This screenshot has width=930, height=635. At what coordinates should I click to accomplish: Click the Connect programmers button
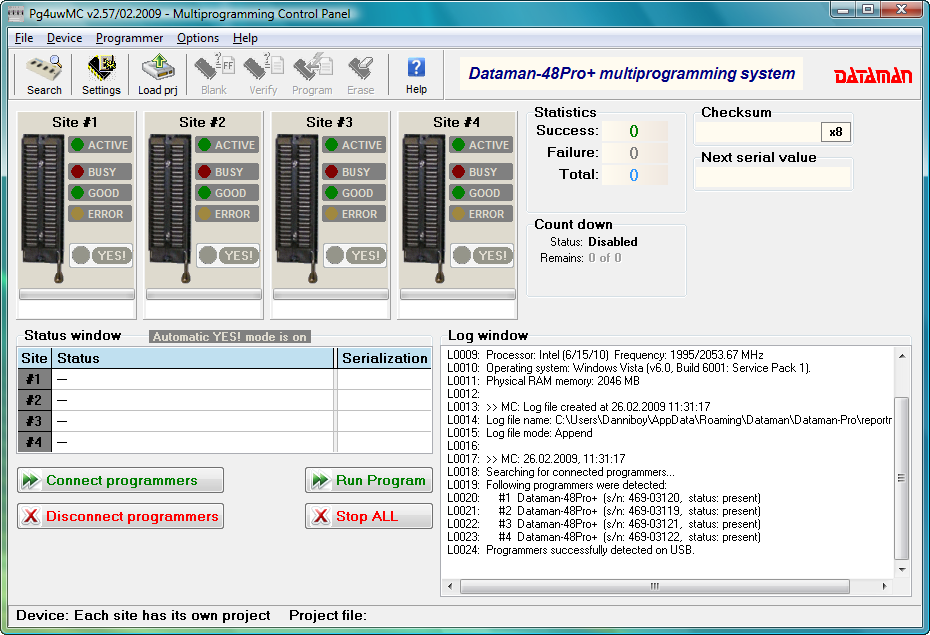pos(120,480)
